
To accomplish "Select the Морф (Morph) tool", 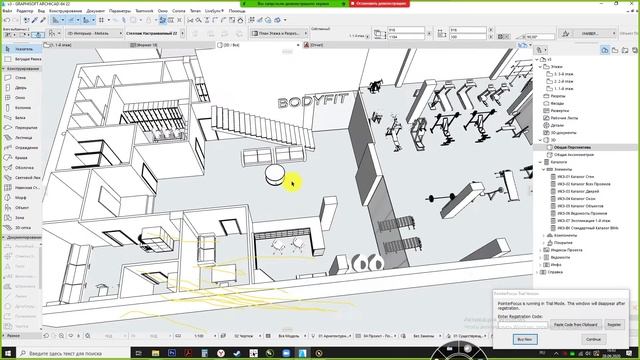I will 22,198.
